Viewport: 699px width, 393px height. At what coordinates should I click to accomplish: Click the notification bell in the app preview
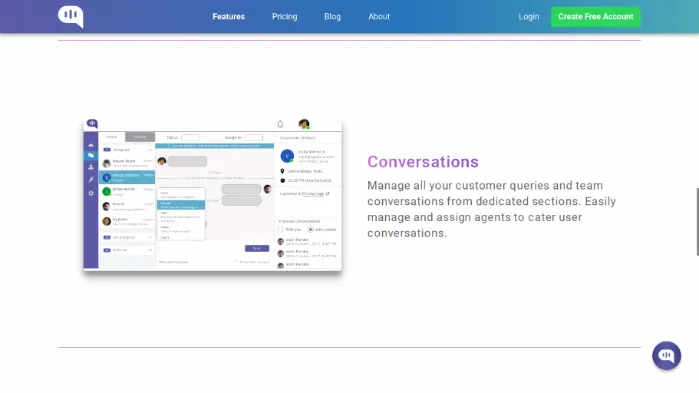pos(280,124)
